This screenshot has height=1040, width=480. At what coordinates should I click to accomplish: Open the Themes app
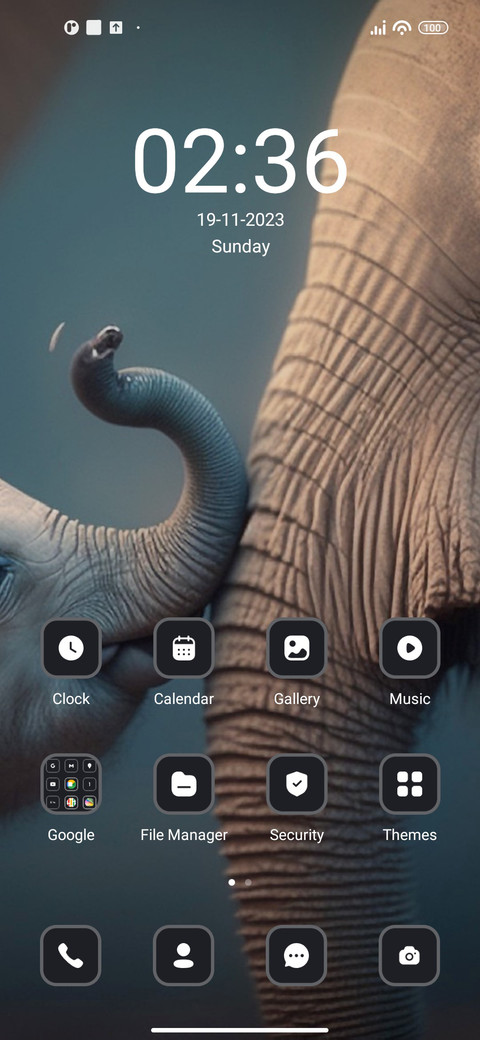[x=410, y=784]
